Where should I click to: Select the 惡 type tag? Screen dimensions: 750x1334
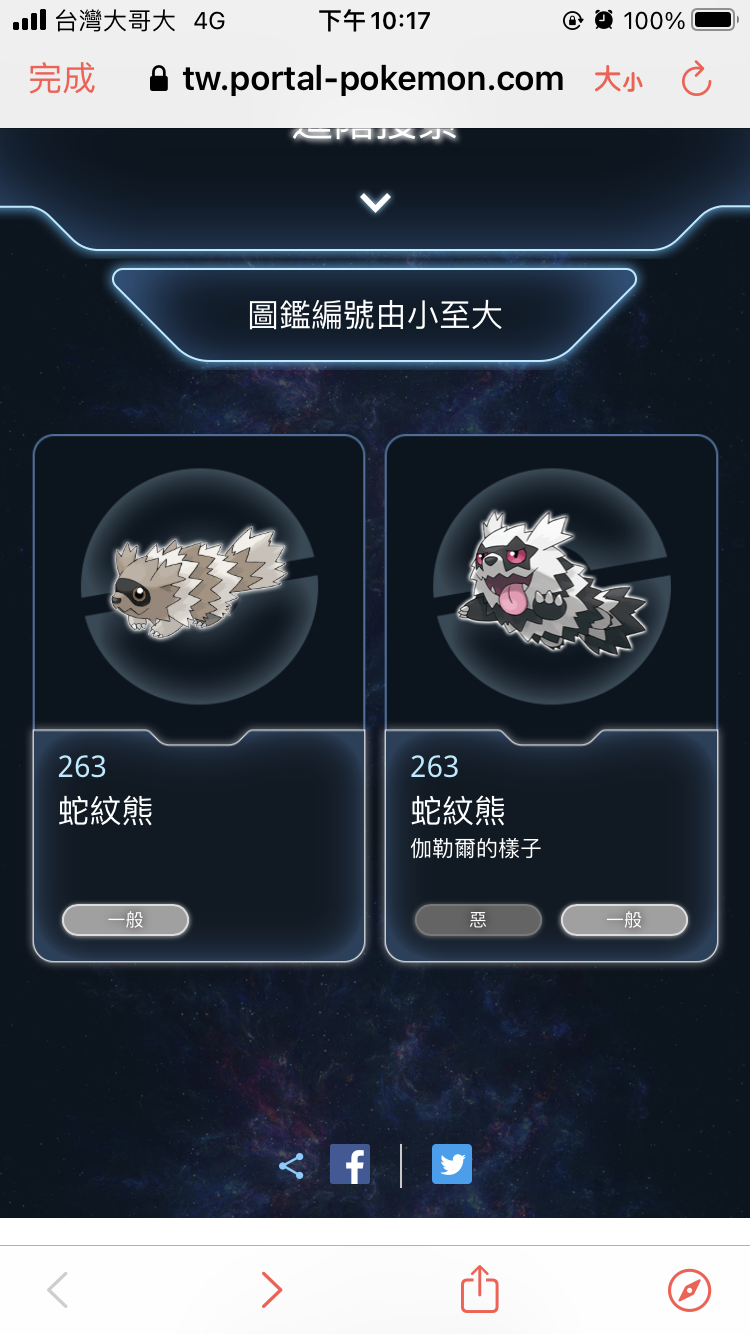pos(478,920)
